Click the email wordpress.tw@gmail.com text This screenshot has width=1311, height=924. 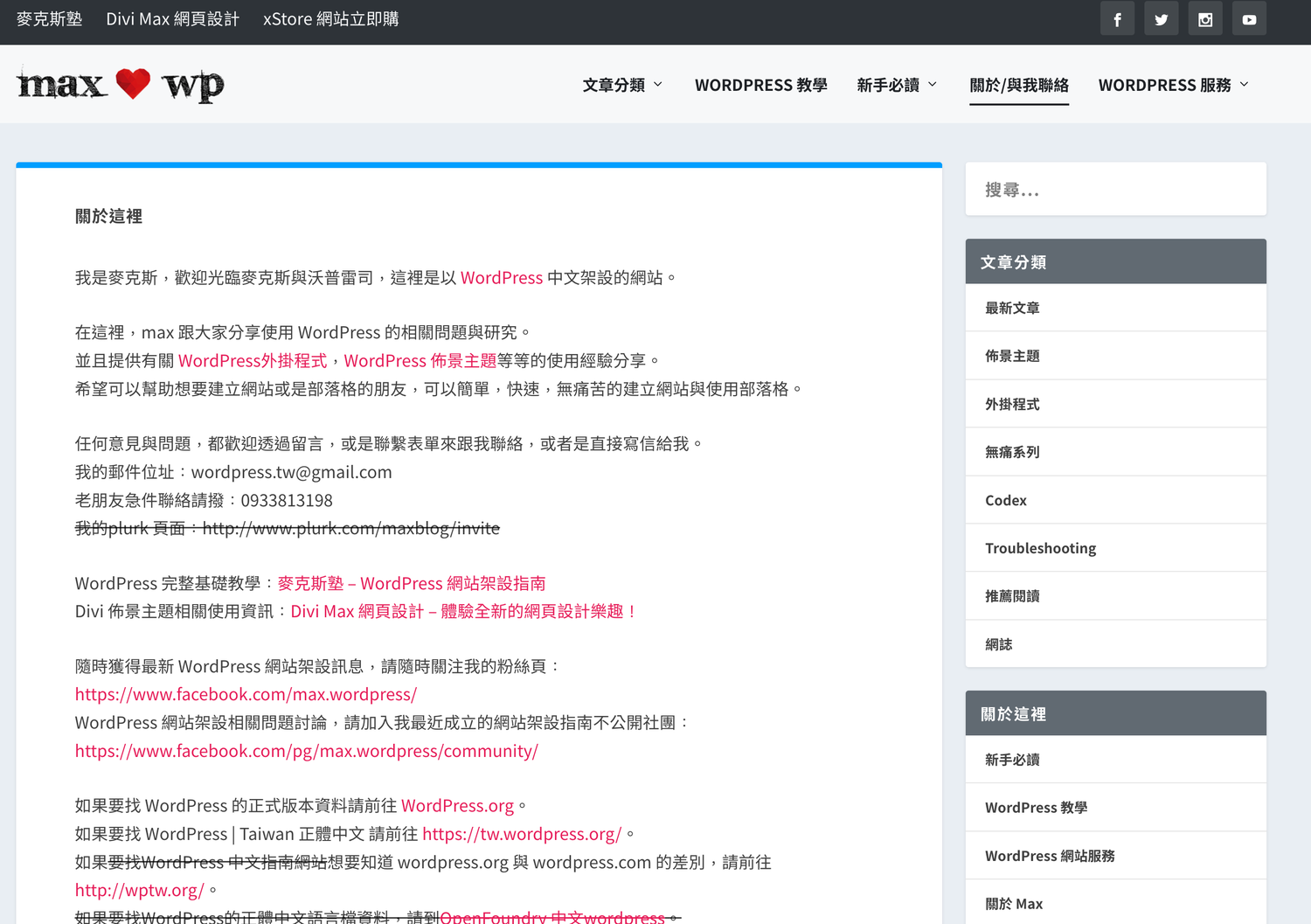point(292,472)
